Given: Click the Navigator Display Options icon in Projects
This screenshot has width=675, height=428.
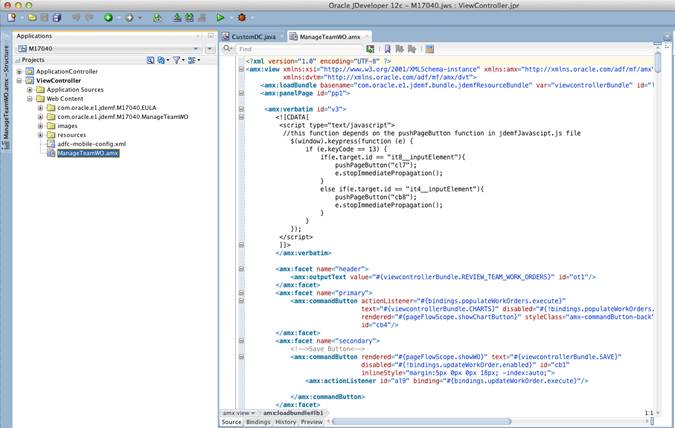Looking at the screenshot, I should [x=150, y=60].
